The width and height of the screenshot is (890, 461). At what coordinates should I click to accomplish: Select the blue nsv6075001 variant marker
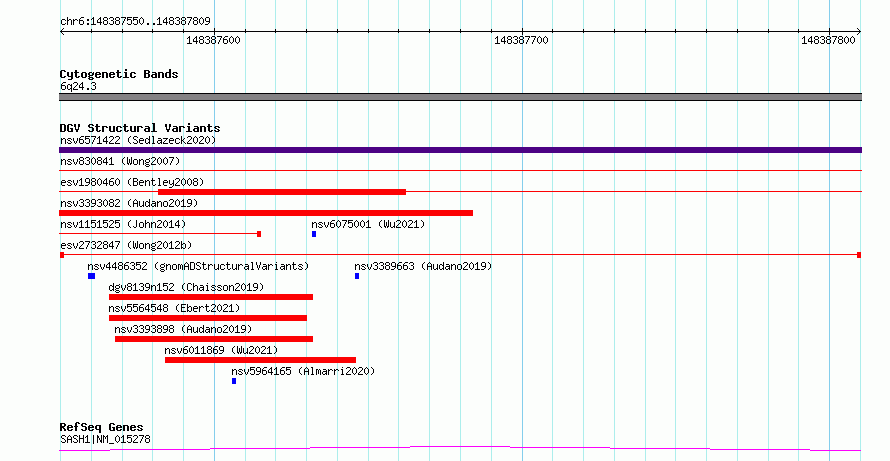tap(314, 234)
